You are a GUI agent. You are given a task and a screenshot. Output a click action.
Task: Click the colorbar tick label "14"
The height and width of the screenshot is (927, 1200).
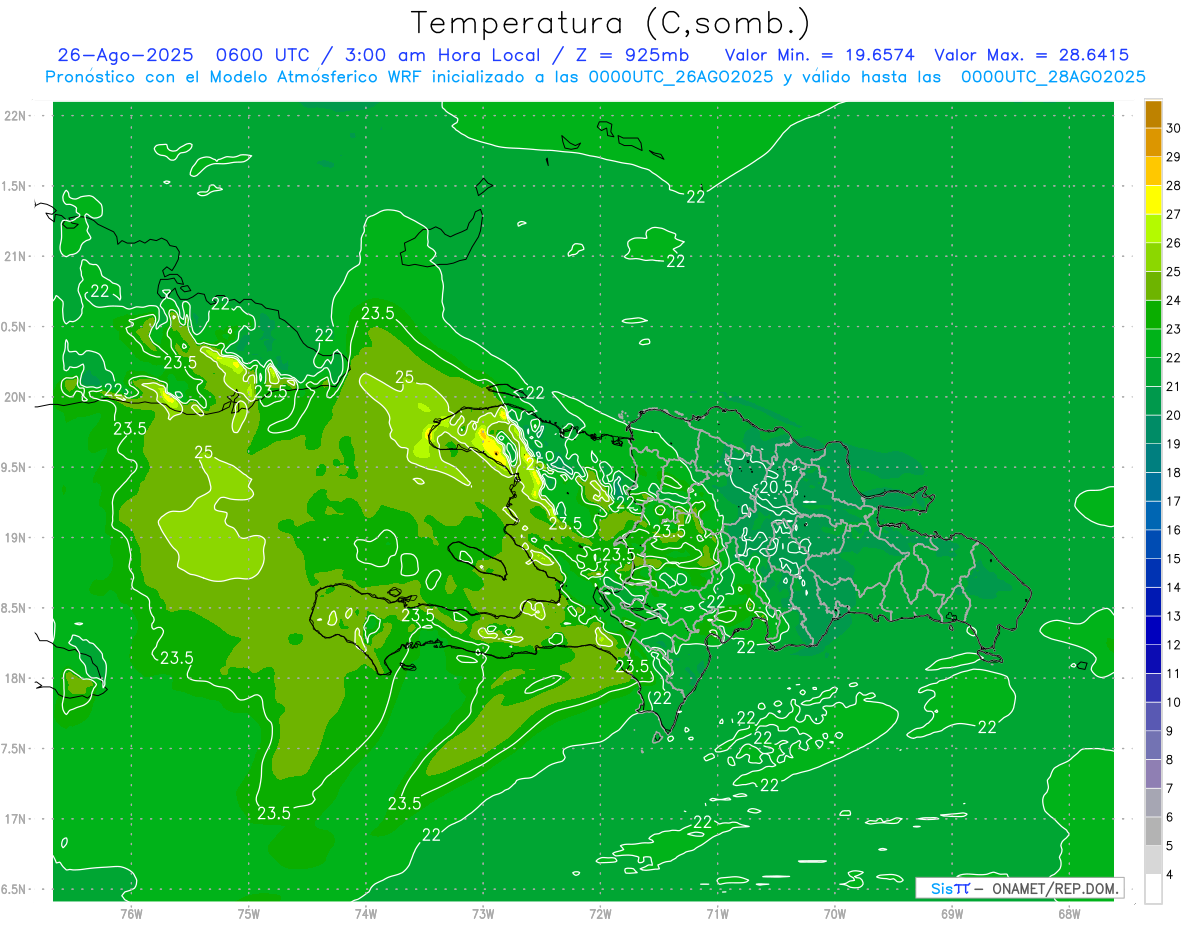pos(1174,588)
